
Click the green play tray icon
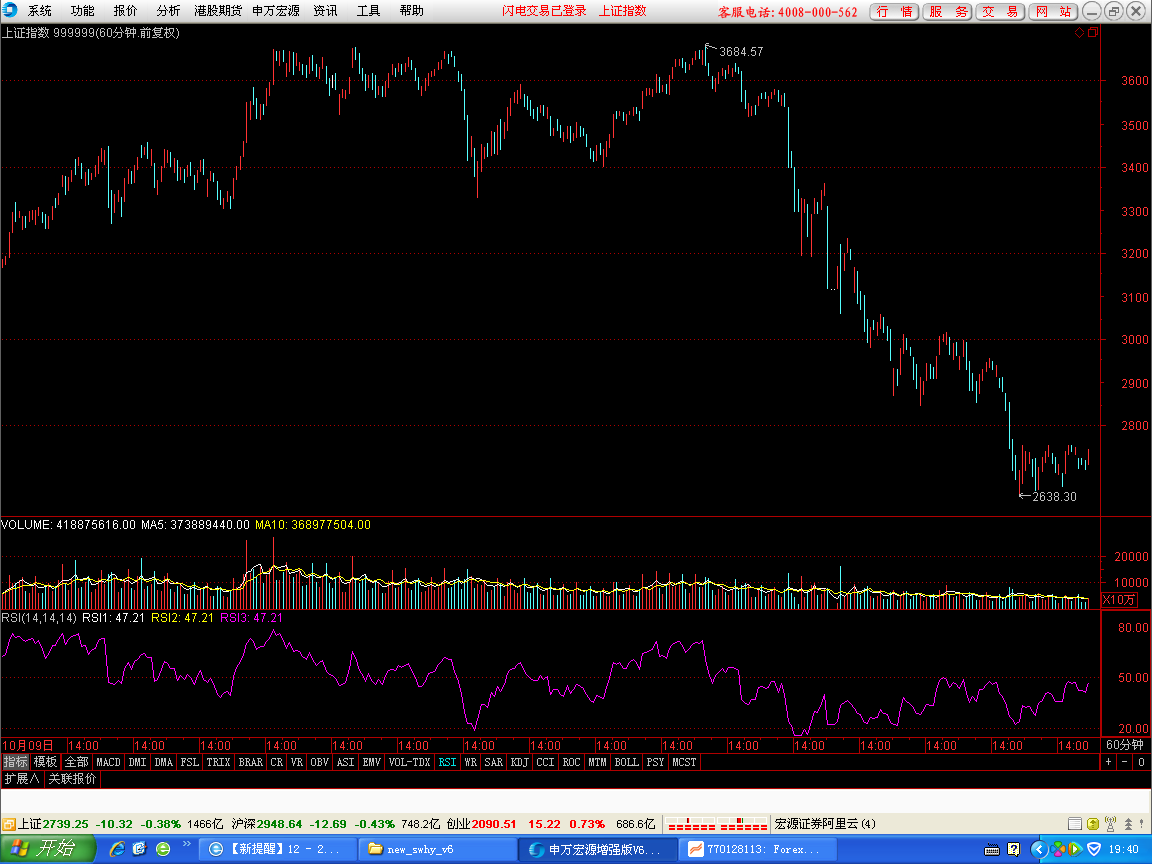coord(1075,850)
